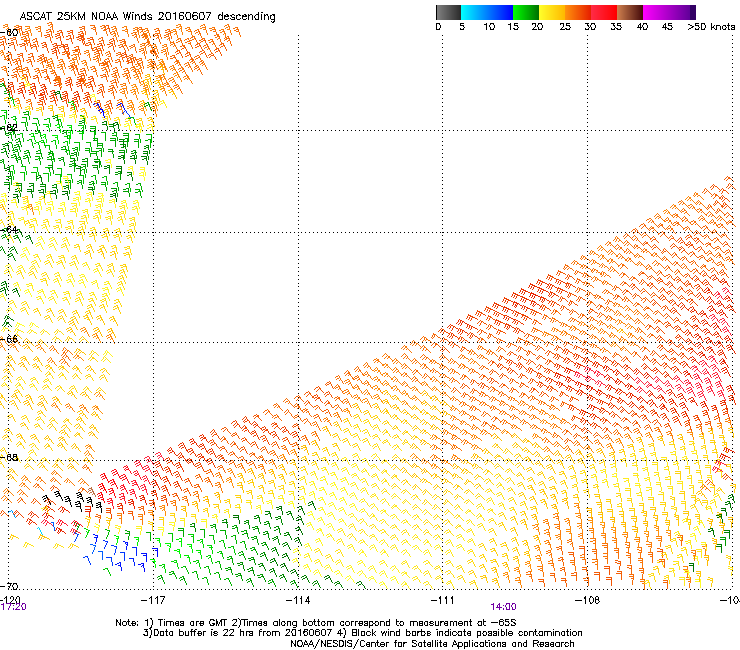Click the -68 latitude axis label
740x650 pixels.
tap(9, 457)
